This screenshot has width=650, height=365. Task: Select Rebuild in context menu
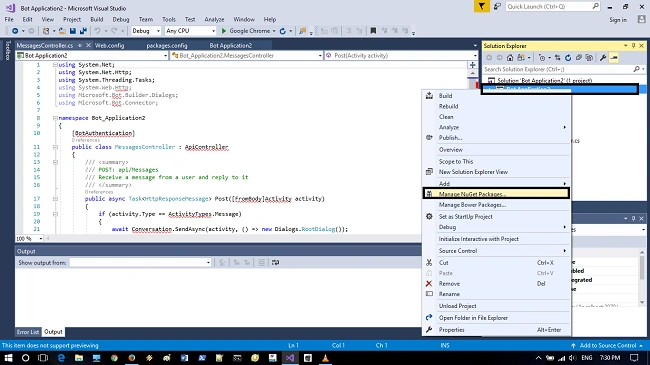[496, 106]
